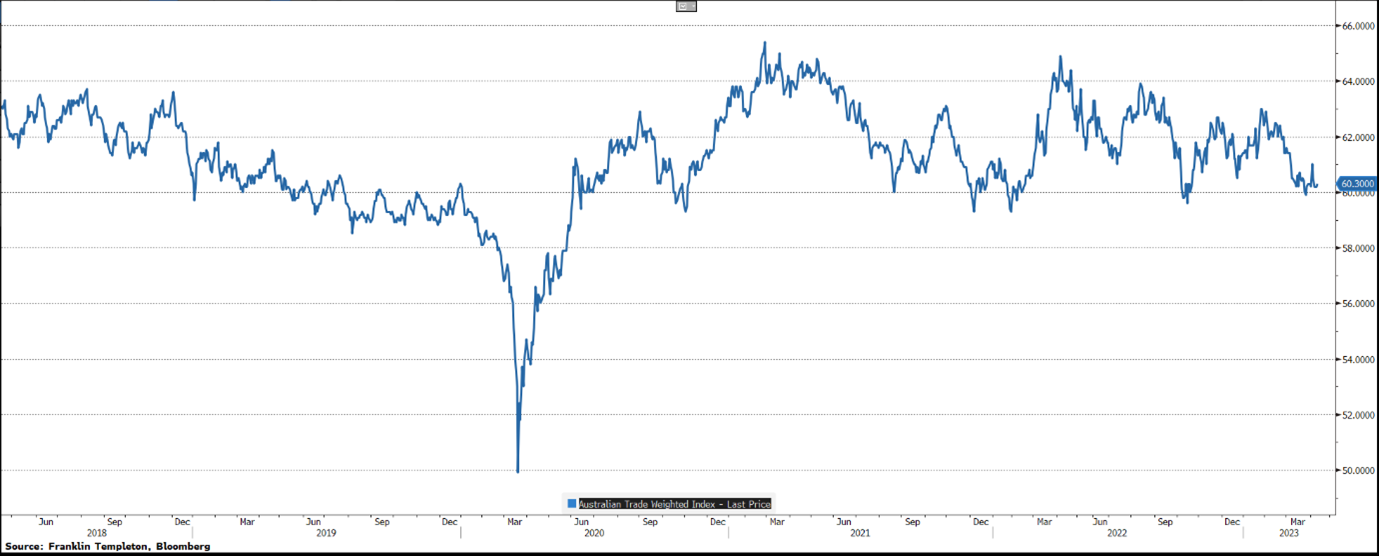This screenshot has height=556, width=1379.
Task: Click the small panel handle icon above the chart
Action: [x=686, y=6]
